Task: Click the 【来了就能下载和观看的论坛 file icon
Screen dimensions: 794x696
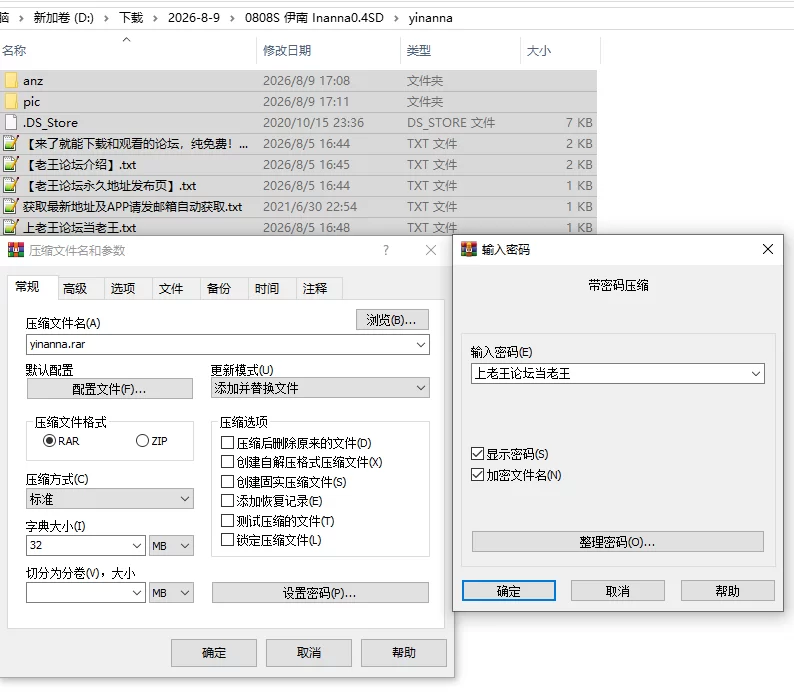Action: coord(11,144)
